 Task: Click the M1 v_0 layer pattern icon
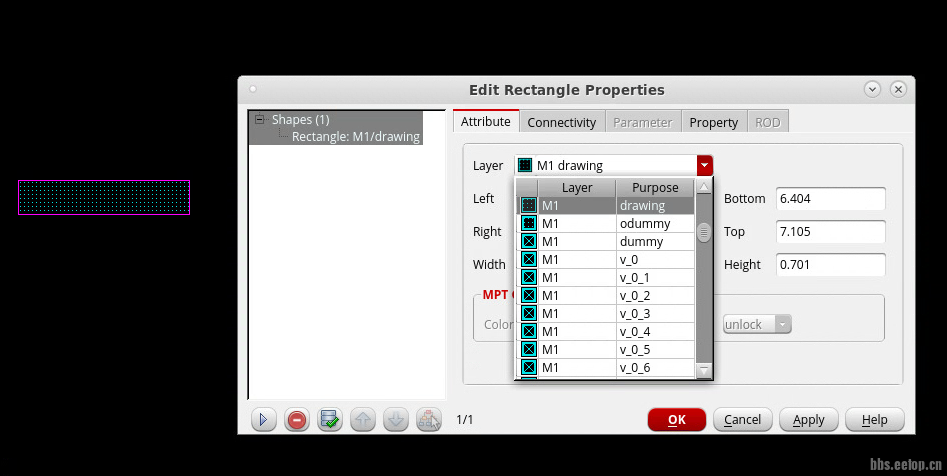click(528, 259)
